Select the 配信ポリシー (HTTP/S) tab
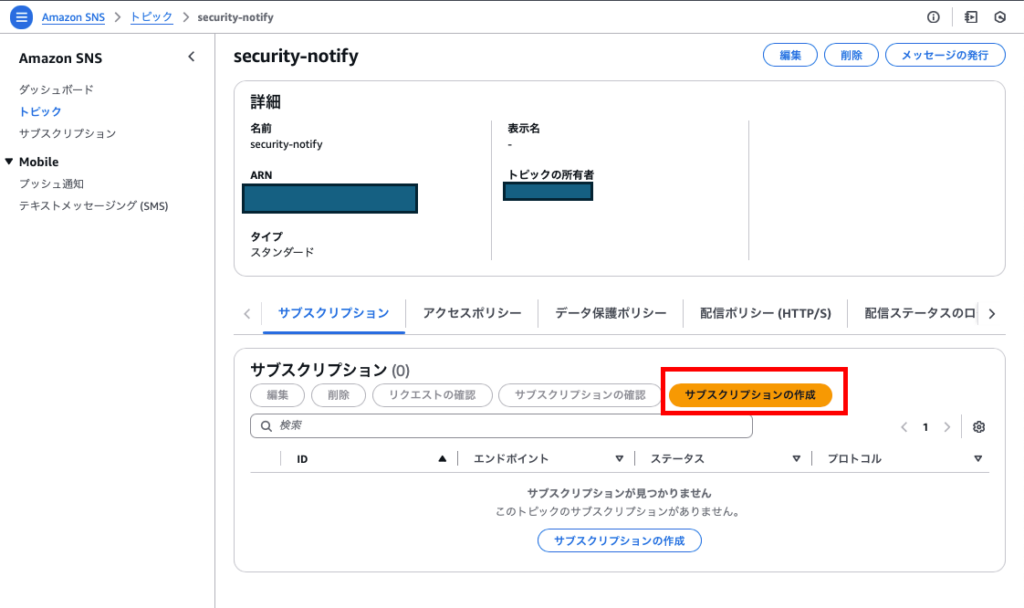Screen dimensions: 1024x608 [764, 313]
